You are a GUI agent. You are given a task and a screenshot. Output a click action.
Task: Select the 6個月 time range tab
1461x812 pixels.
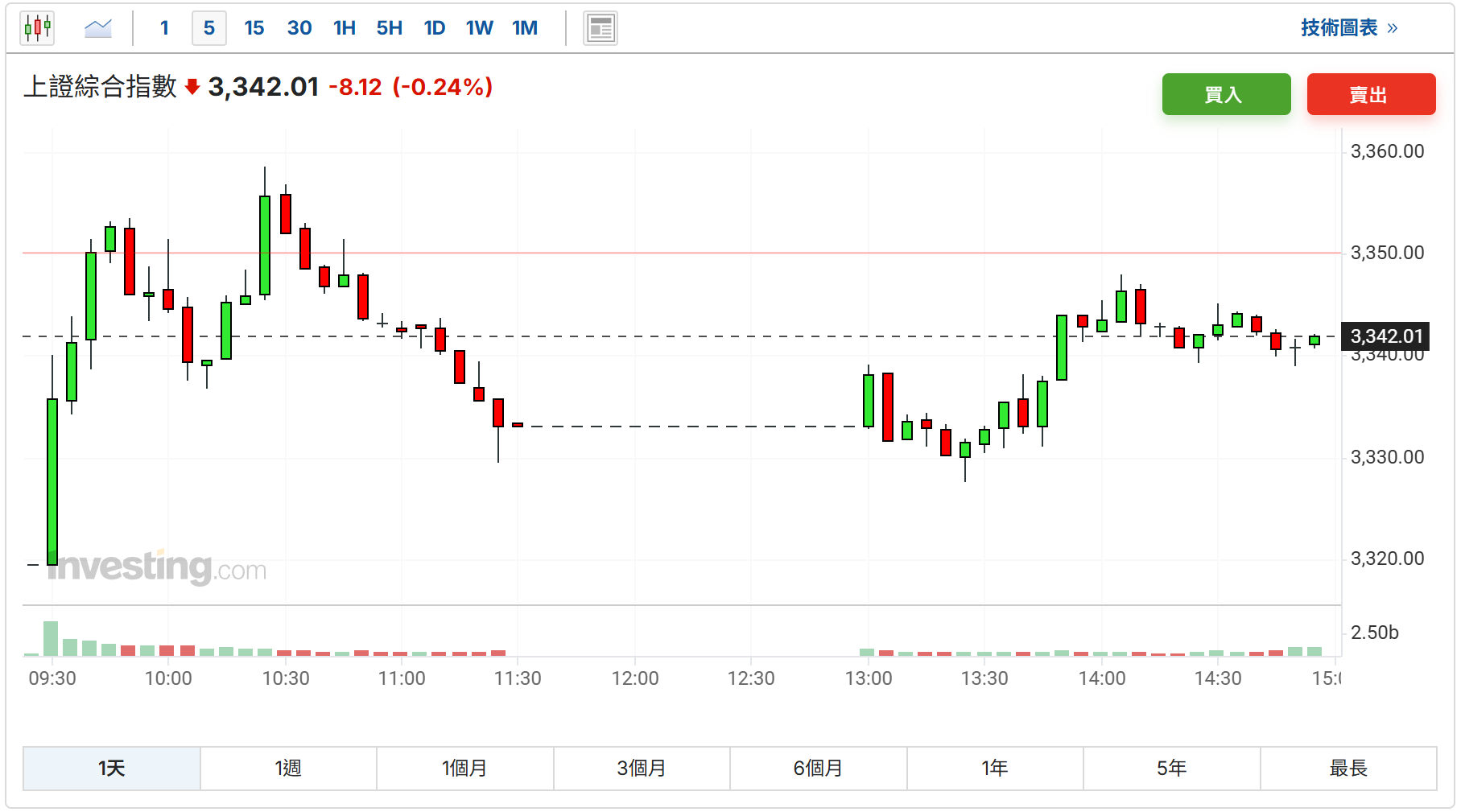[x=819, y=769]
